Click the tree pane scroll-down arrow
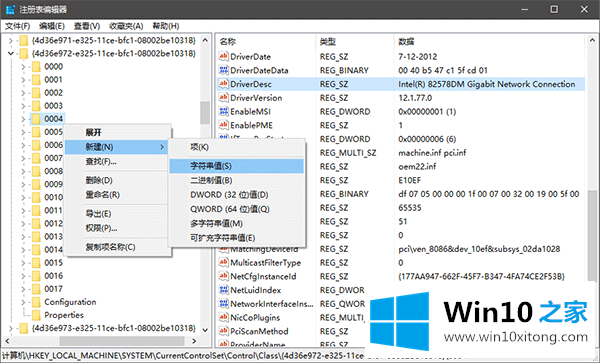This screenshot has width=600, height=363. point(205,330)
